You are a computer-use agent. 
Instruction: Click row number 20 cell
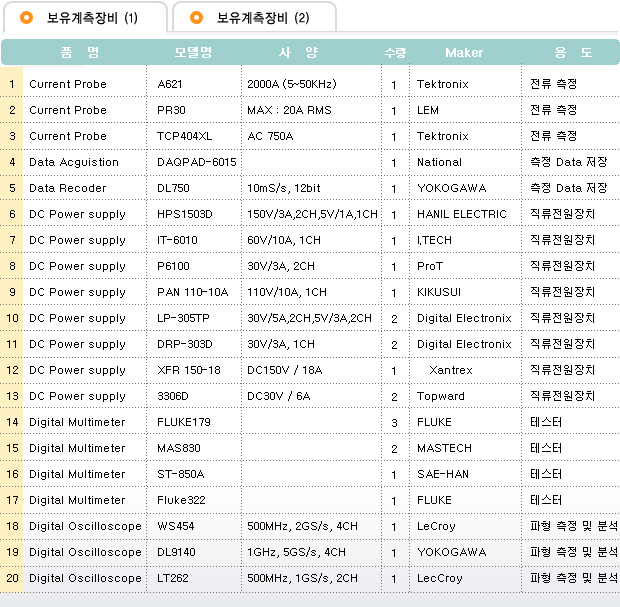(x=12, y=578)
